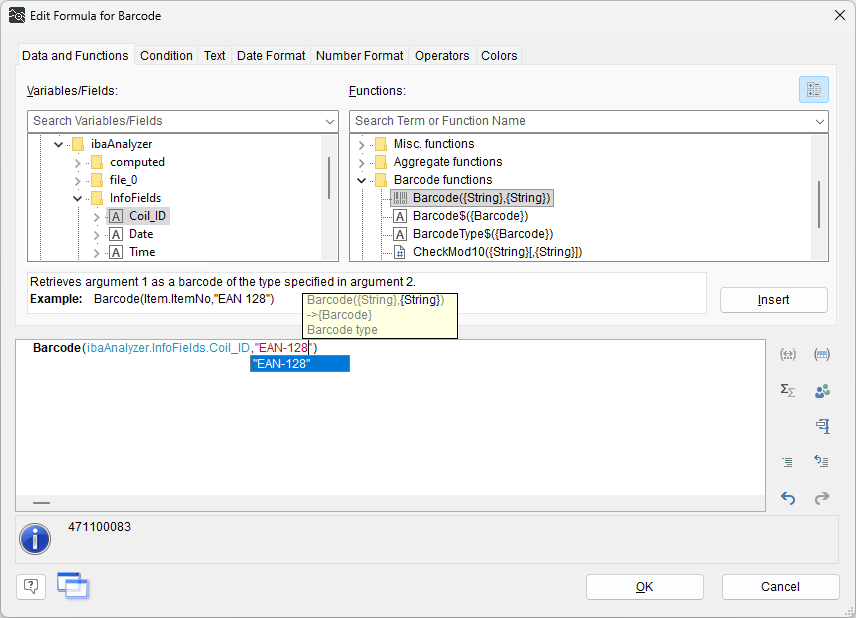Expand the Misc. functions group
This screenshot has height=618, width=856.
[x=361, y=145]
